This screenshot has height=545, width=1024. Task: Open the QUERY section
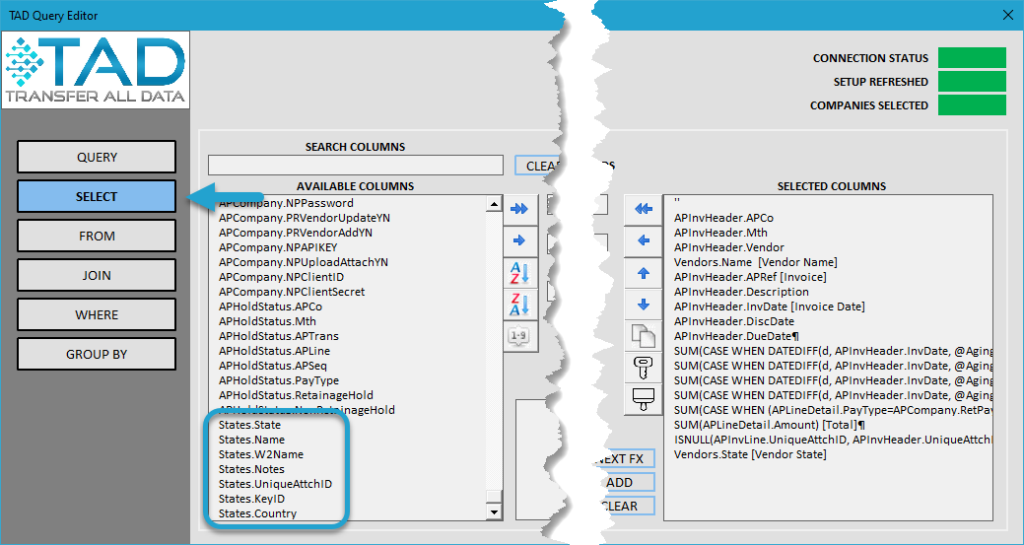tap(97, 157)
